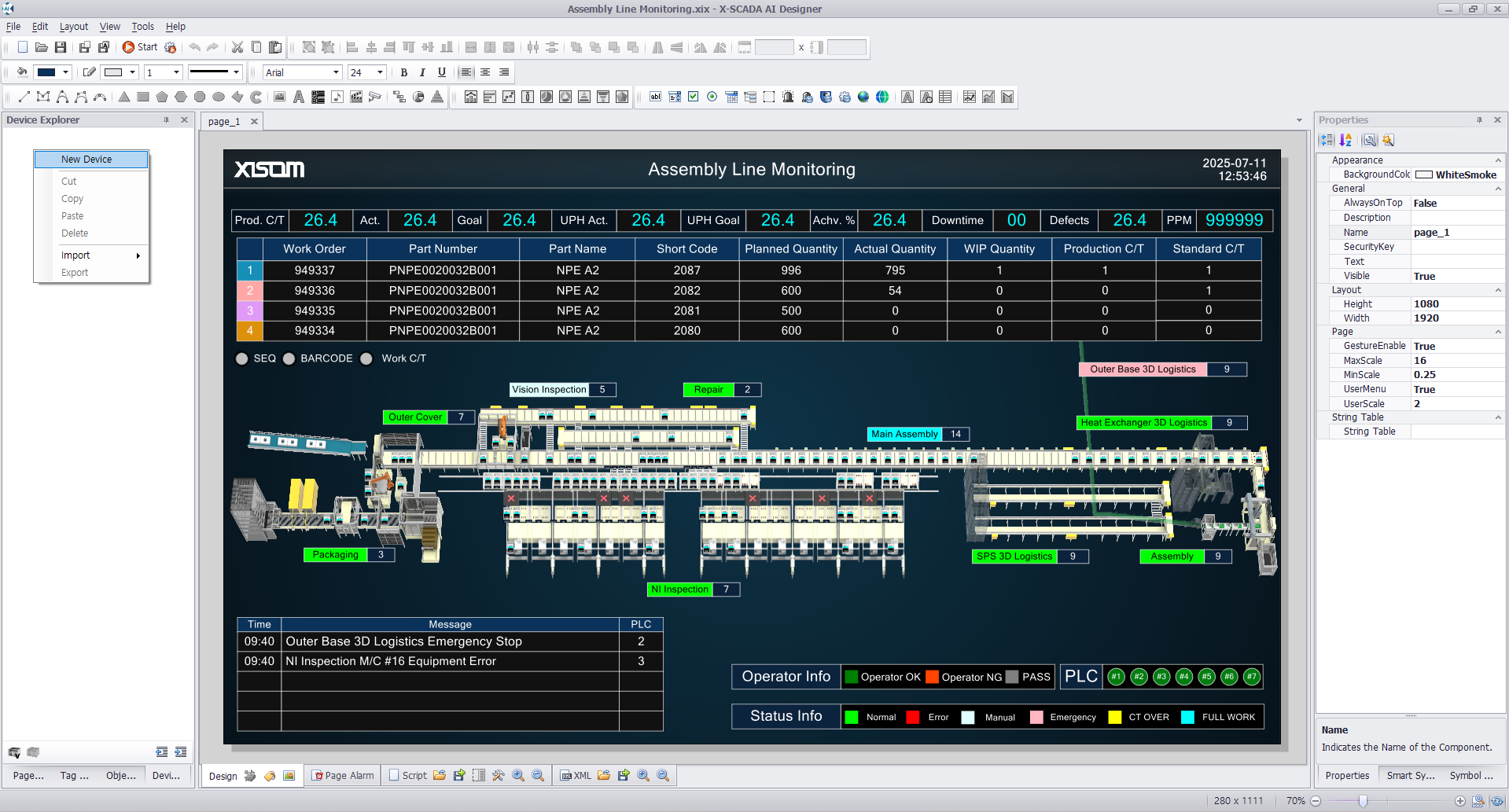Select the Triangle shape tool
Viewport: 1509px width, 812px height.
[x=124, y=97]
